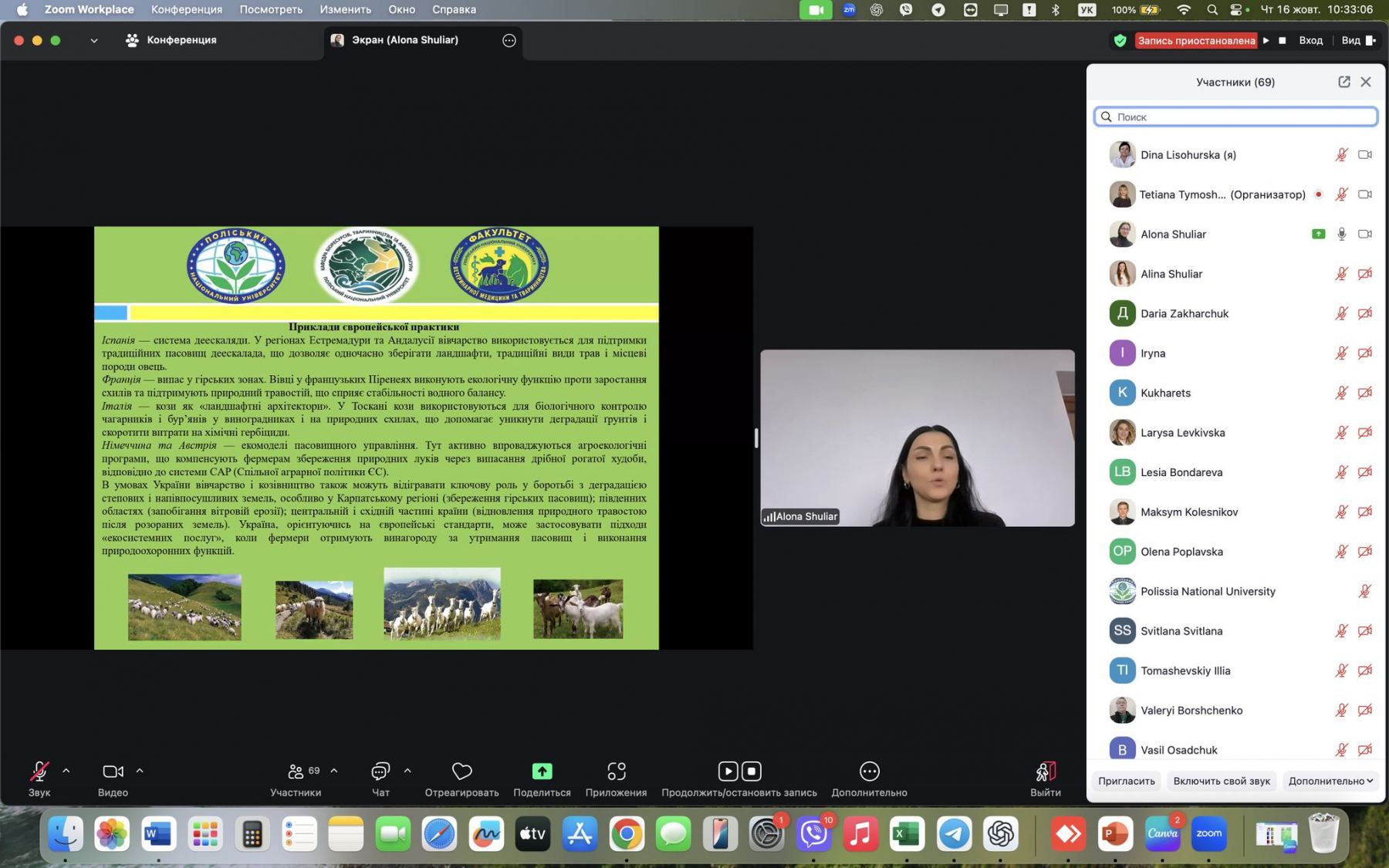Open the Apps icon in Zoom toolbar

pos(616,771)
